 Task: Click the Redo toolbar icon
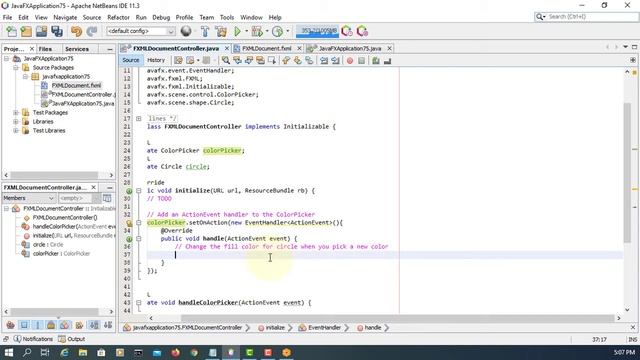tap(92, 31)
